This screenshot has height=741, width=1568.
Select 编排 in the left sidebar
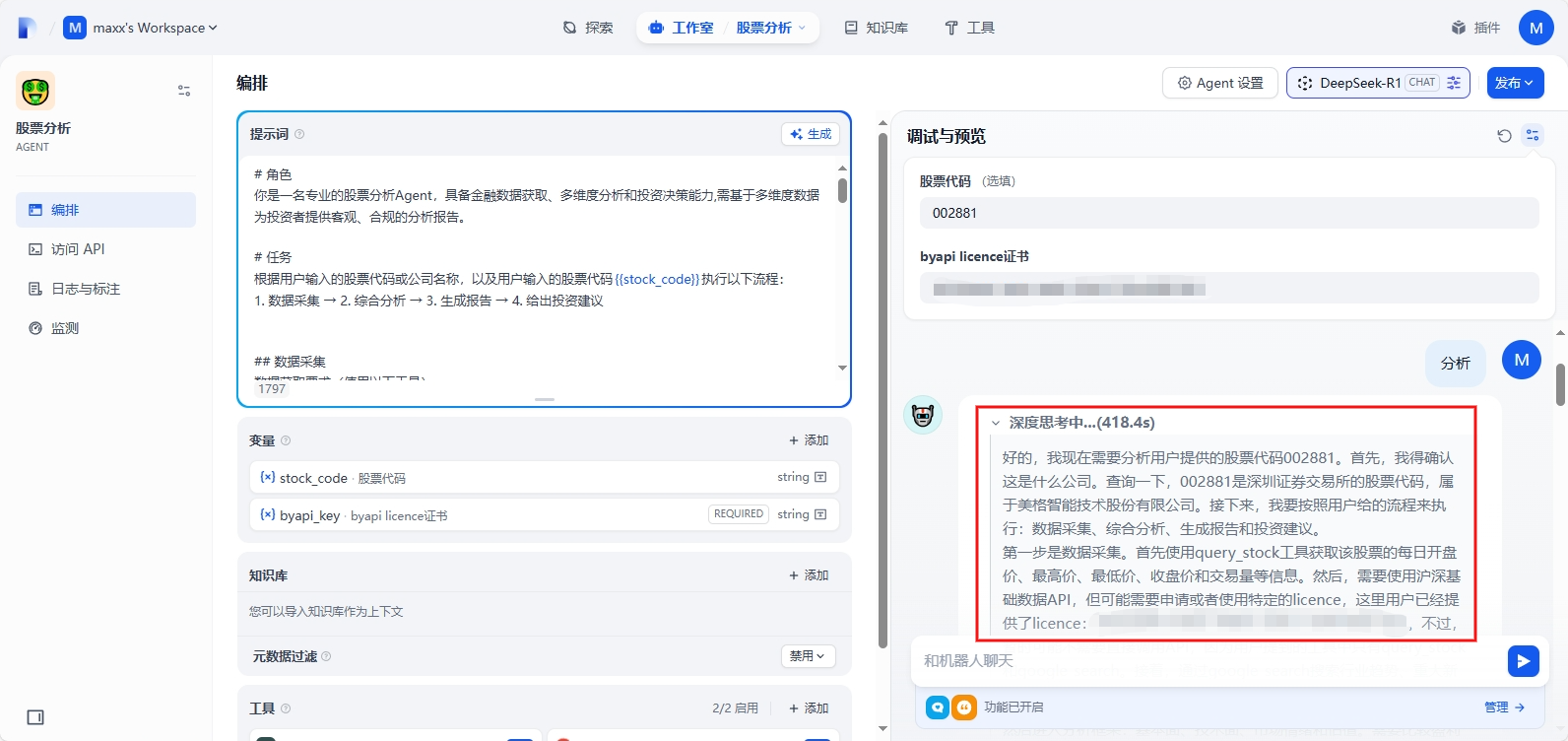tap(105, 210)
